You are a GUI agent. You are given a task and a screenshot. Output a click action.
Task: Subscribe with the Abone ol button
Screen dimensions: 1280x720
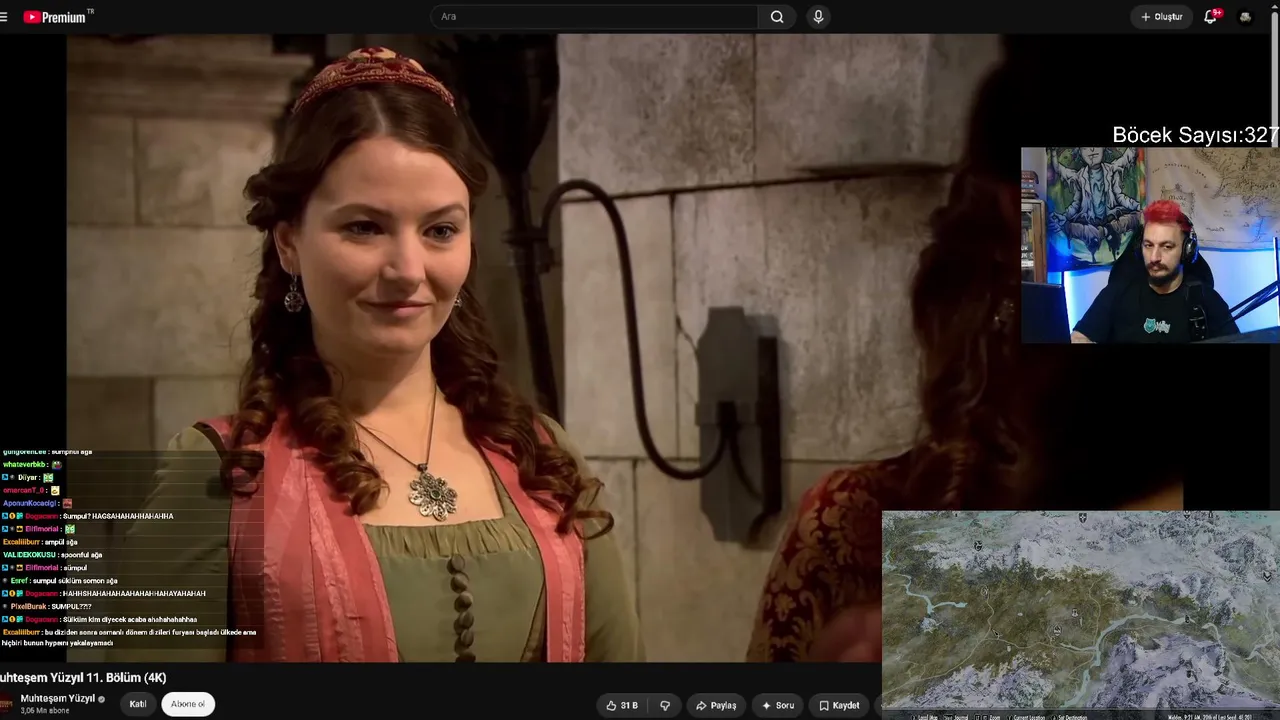188,704
